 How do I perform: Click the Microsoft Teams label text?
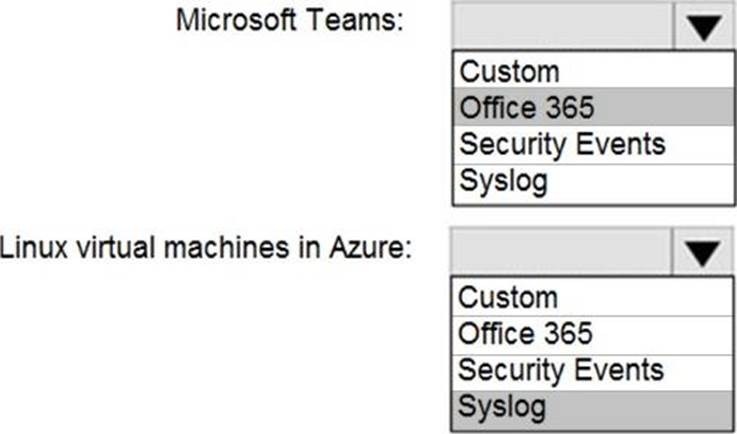(290, 21)
